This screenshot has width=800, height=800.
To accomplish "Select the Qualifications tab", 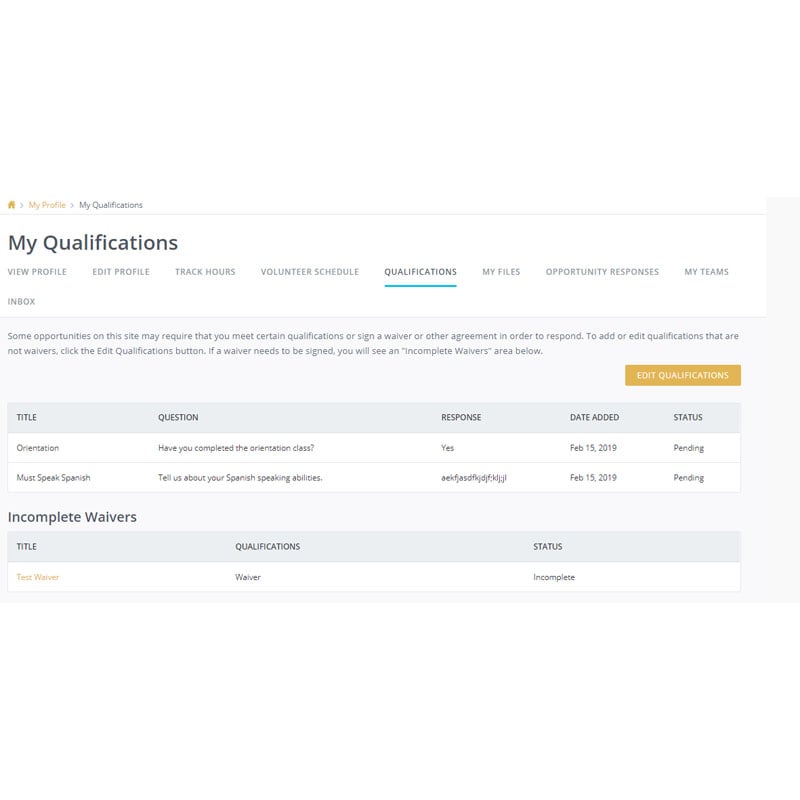I will coord(419,271).
